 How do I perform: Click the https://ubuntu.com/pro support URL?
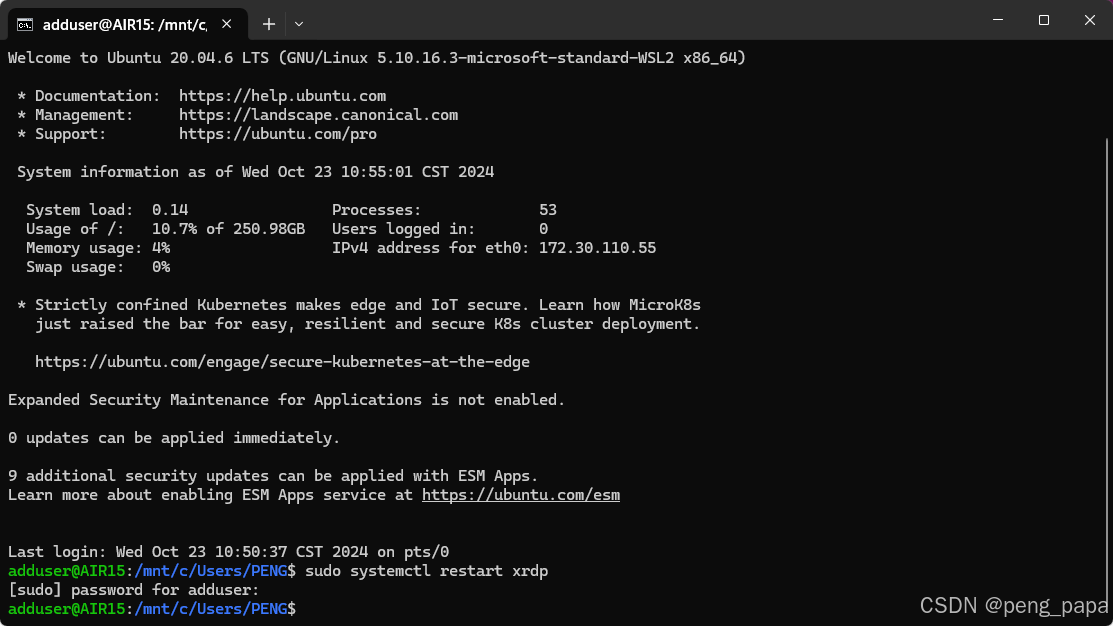coord(278,134)
